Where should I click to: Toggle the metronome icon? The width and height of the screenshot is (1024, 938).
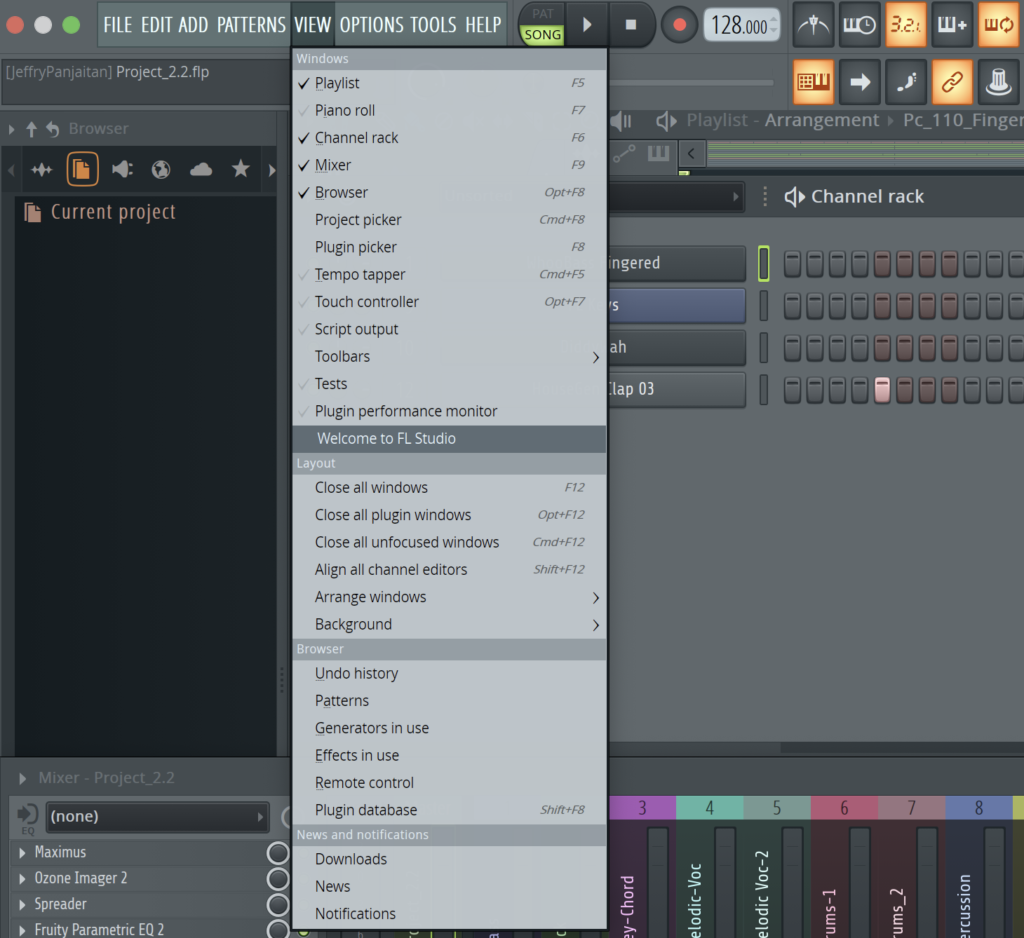(814, 25)
